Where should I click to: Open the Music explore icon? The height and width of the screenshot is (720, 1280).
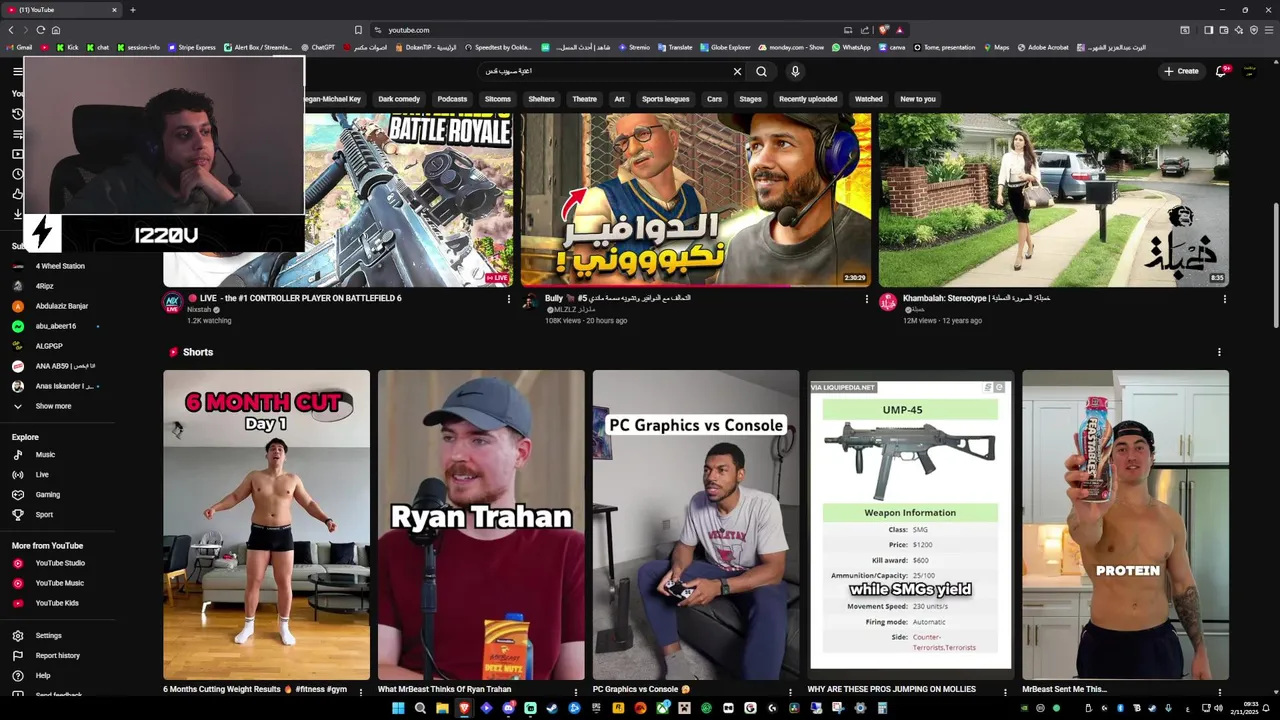pos(17,455)
